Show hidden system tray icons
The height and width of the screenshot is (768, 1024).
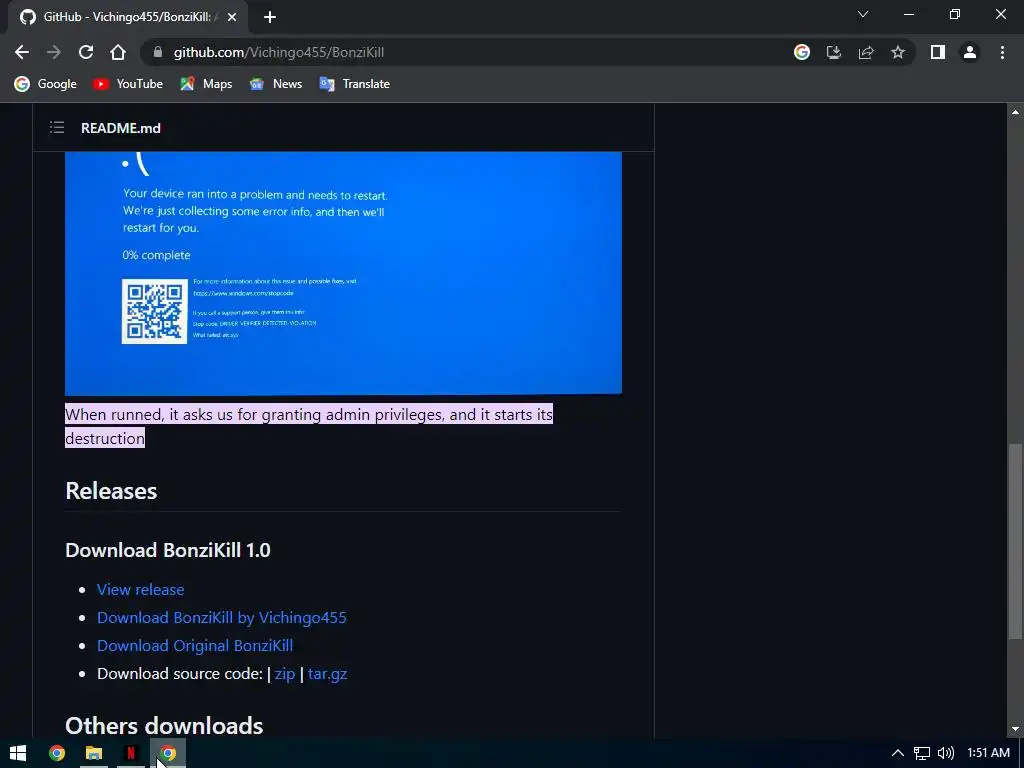(x=898, y=753)
